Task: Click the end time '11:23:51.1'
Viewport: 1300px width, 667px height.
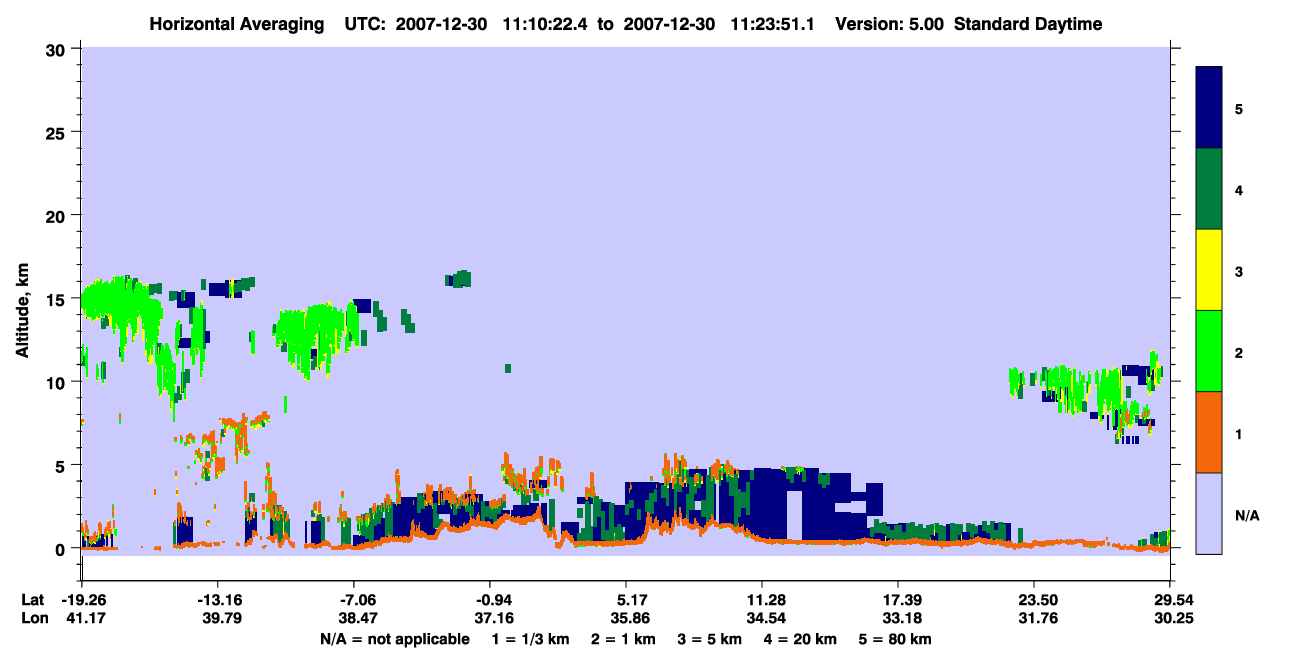Action: coord(775,24)
